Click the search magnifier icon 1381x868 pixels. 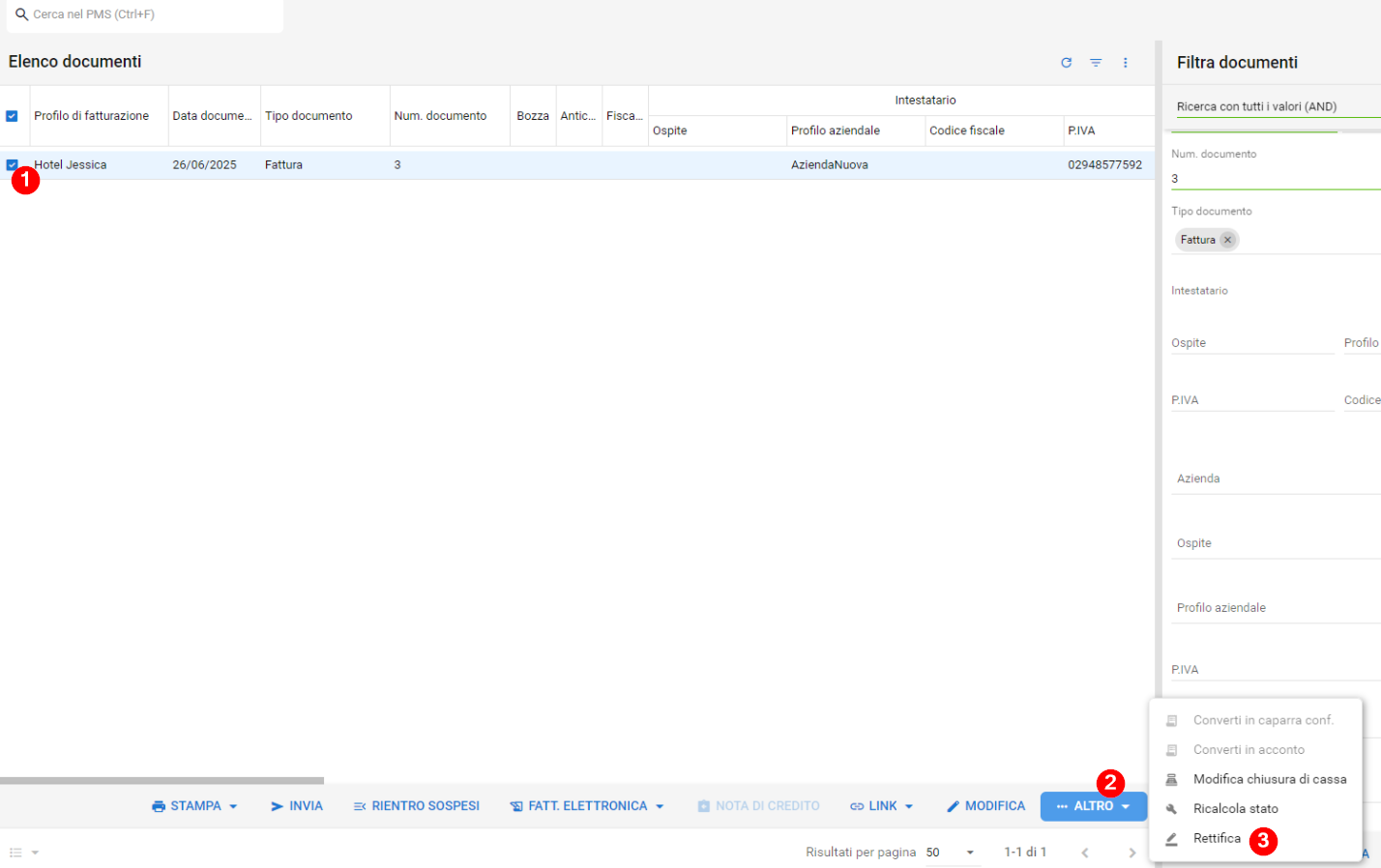(21, 14)
